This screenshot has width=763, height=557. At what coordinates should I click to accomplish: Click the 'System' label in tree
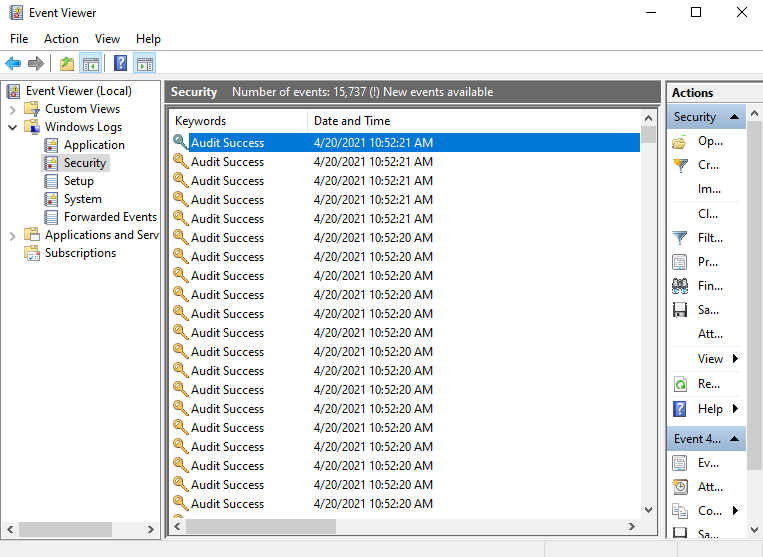tap(83, 199)
